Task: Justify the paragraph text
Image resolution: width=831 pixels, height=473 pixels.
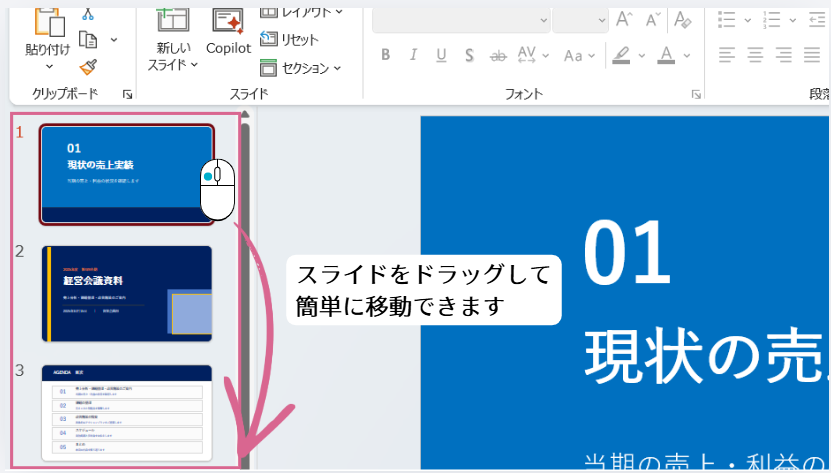Action: [812, 55]
